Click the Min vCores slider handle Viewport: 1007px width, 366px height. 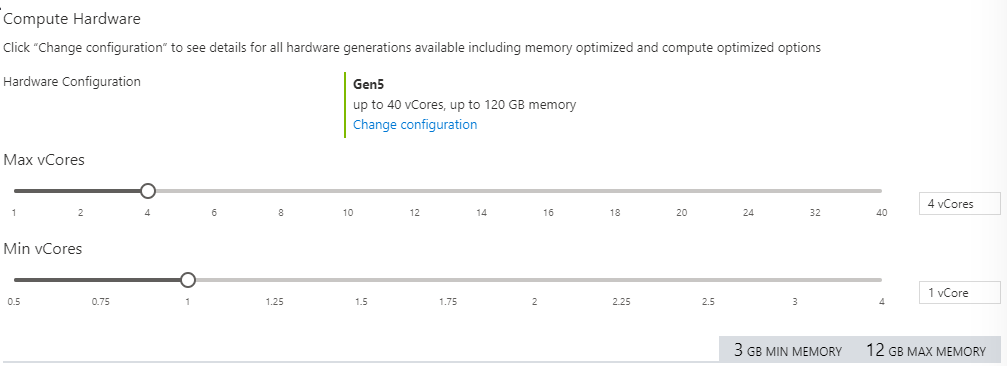tap(188, 280)
